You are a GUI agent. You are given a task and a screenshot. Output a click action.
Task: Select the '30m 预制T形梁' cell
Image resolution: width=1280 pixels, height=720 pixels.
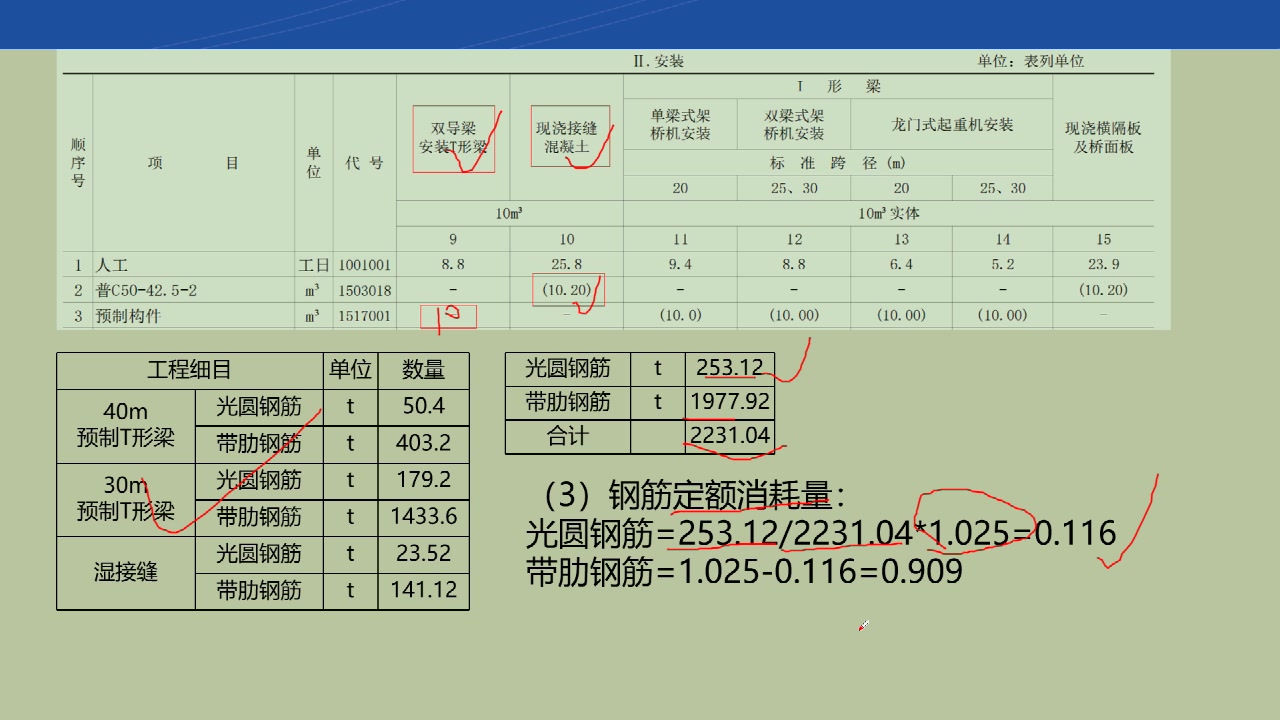click(126, 499)
